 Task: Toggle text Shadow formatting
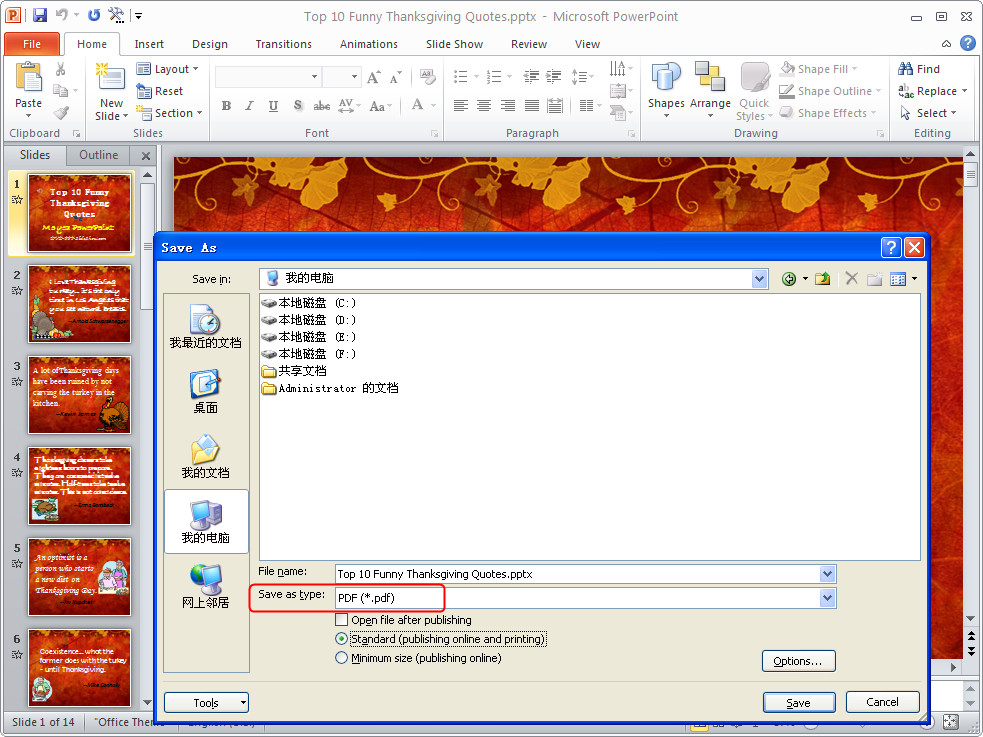tap(298, 106)
